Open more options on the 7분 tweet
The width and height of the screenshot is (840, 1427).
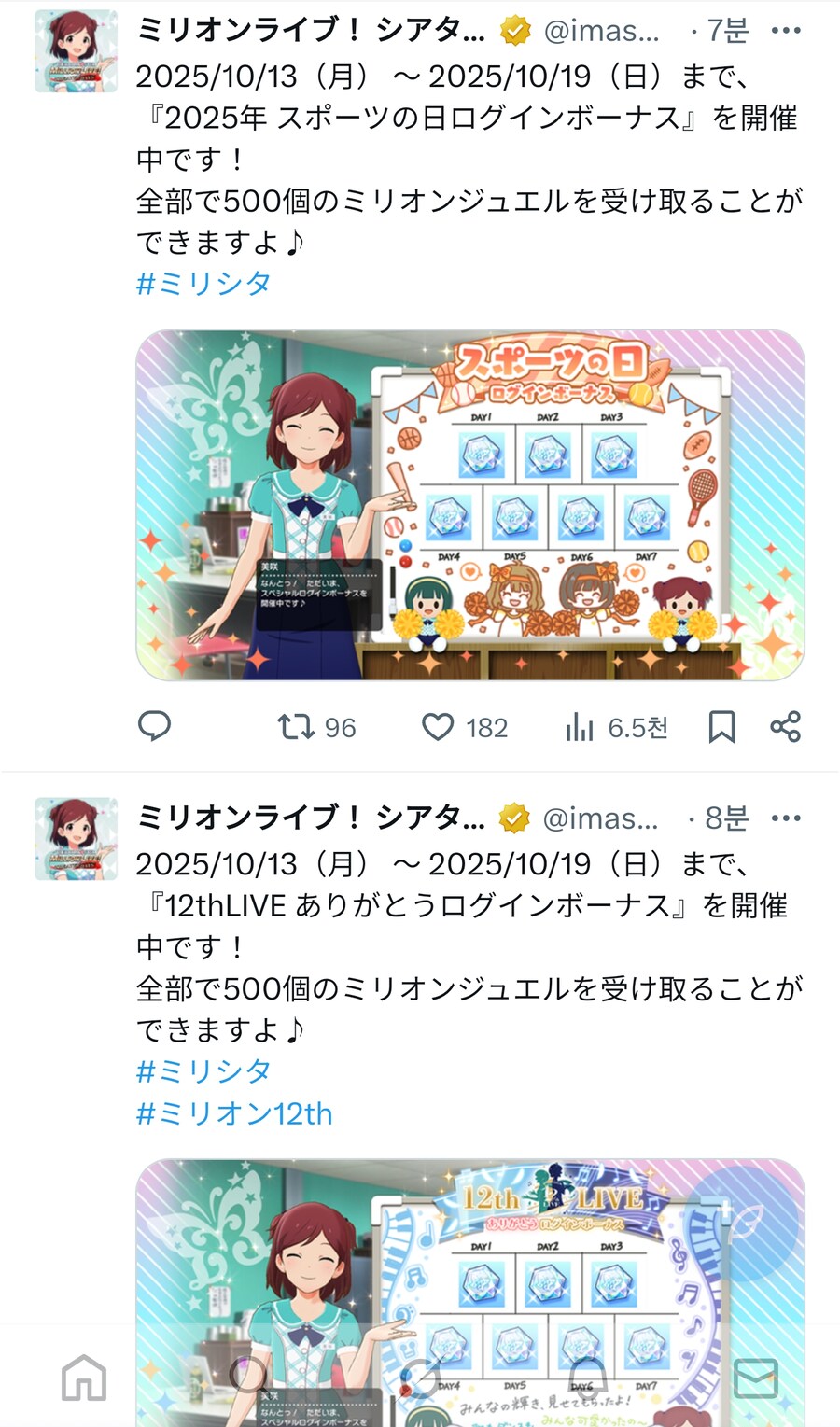coord(786,31)
